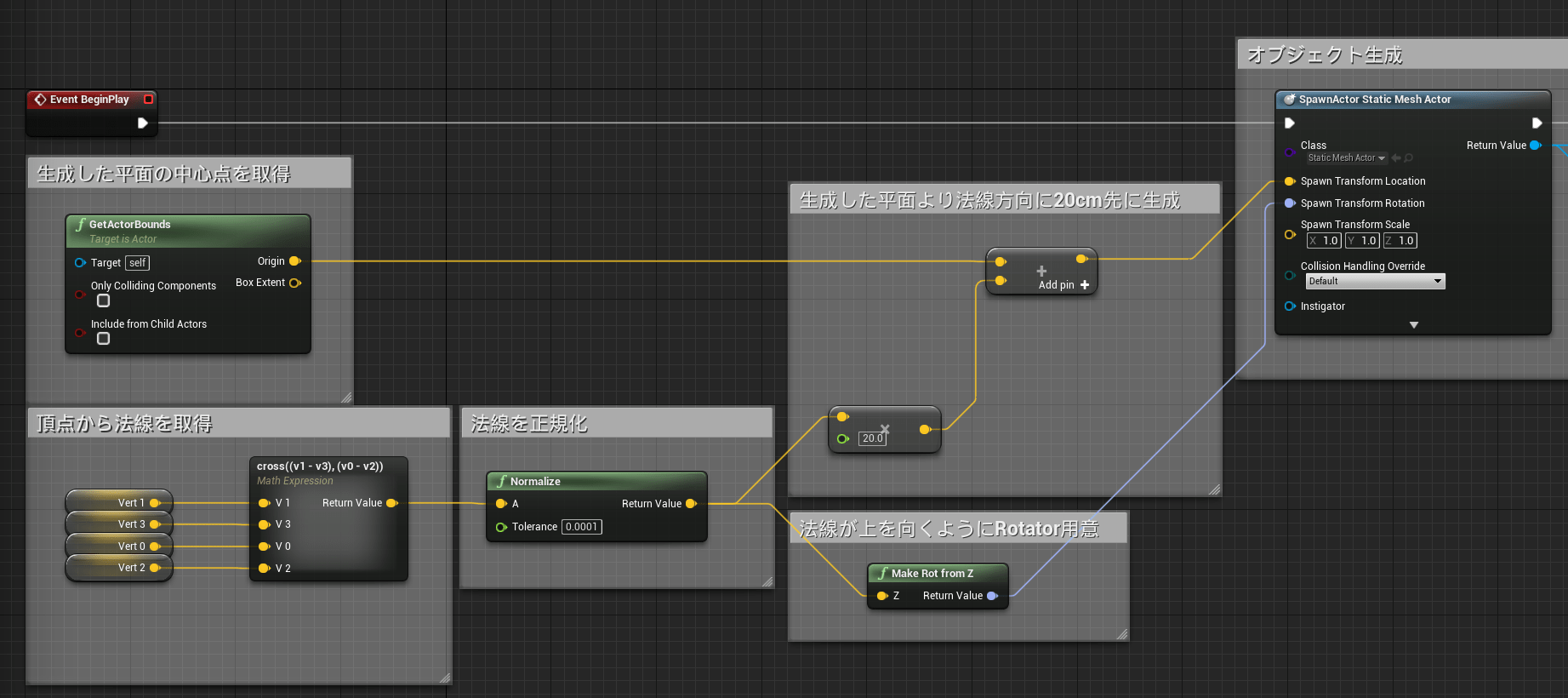Enable the Only Colliding Components checkbox
Viewport: 1568px width, 698px height.
point(104,300)
